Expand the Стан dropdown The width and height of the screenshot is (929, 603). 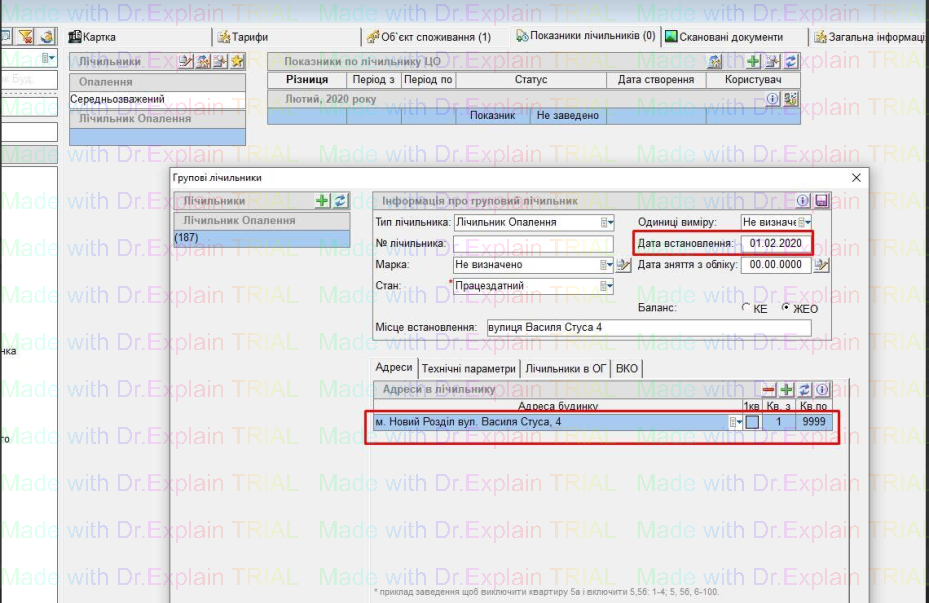click(x=606, y=286)
